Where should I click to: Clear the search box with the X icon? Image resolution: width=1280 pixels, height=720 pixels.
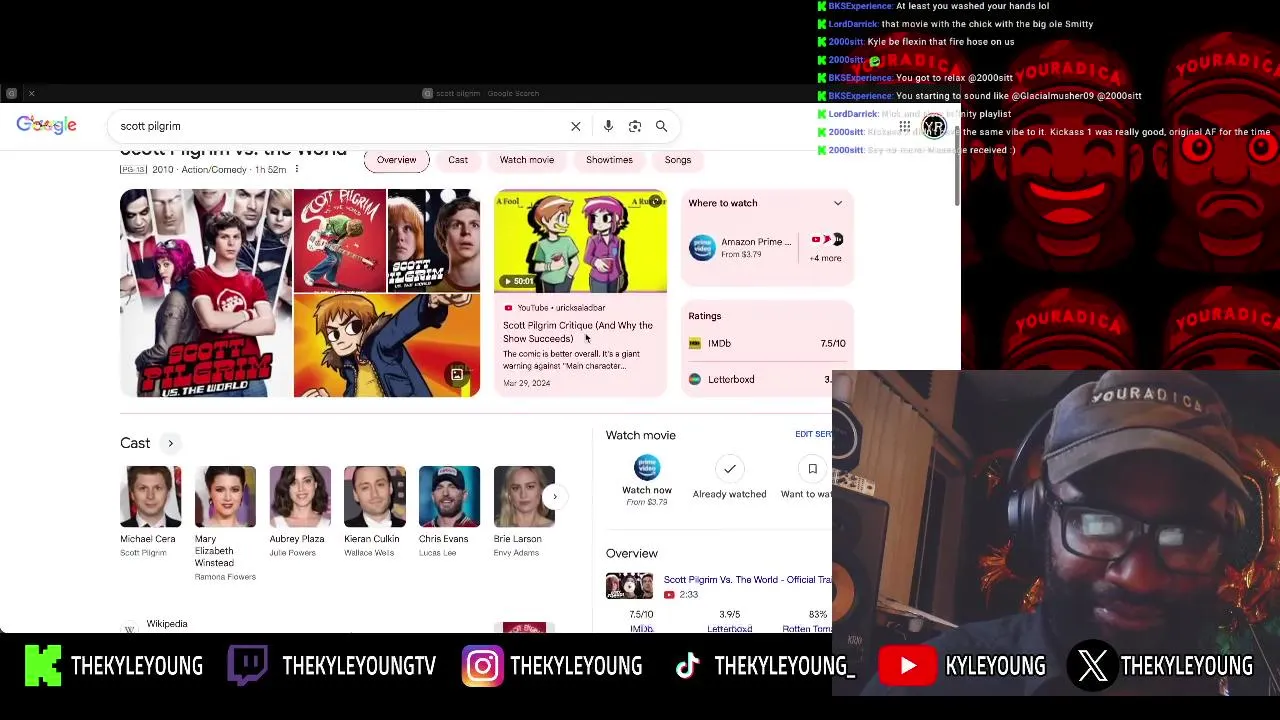(x=576, y=126)
